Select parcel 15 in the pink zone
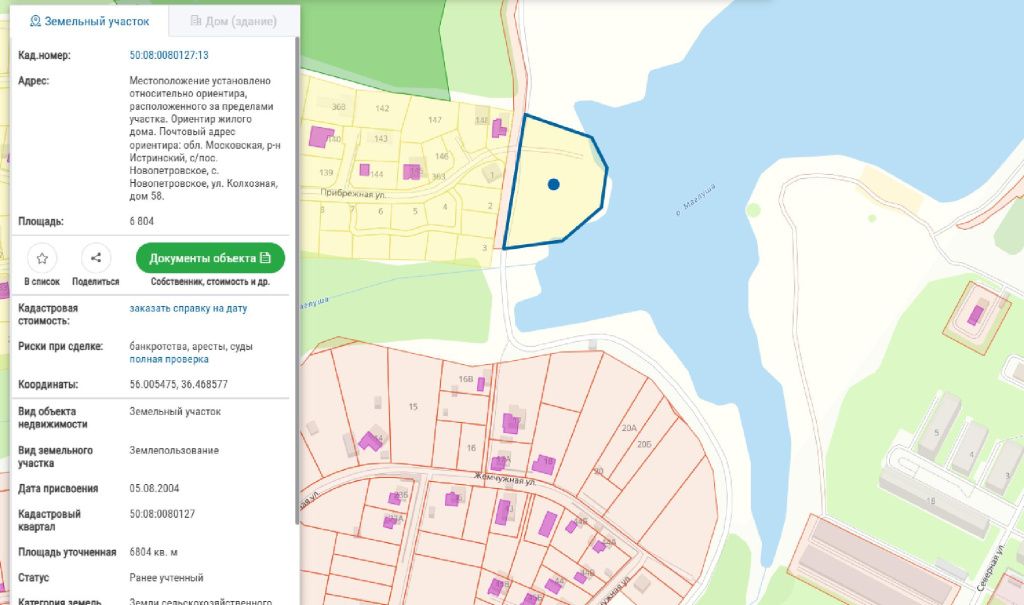Viewport: 1024px width, 605px height. tap(413, 406)
